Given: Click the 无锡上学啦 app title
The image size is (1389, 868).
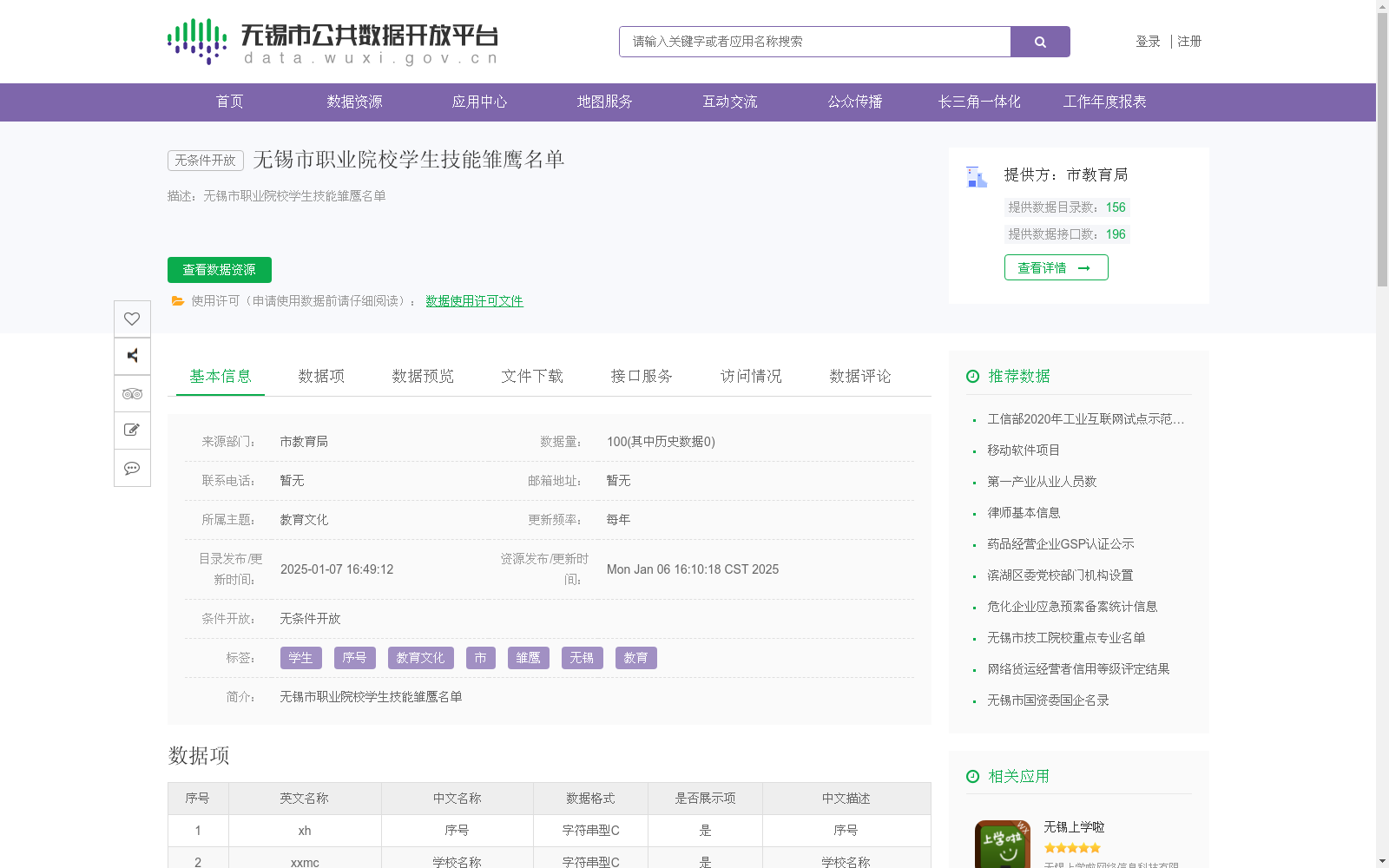Looking at the screenshot, I should [x=1074, y=827].
